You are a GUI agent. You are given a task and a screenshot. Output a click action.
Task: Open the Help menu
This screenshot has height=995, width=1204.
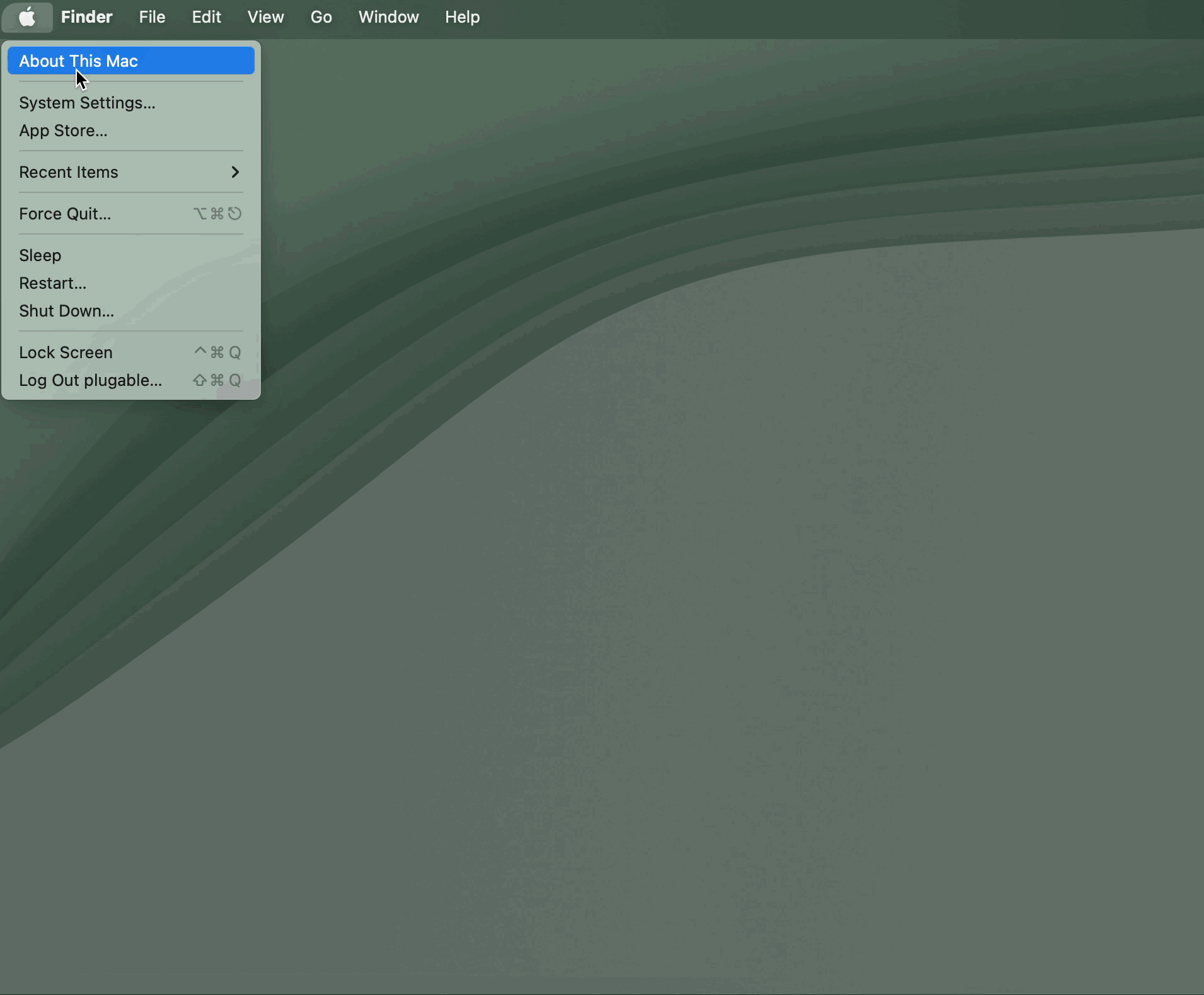[462, 17]
